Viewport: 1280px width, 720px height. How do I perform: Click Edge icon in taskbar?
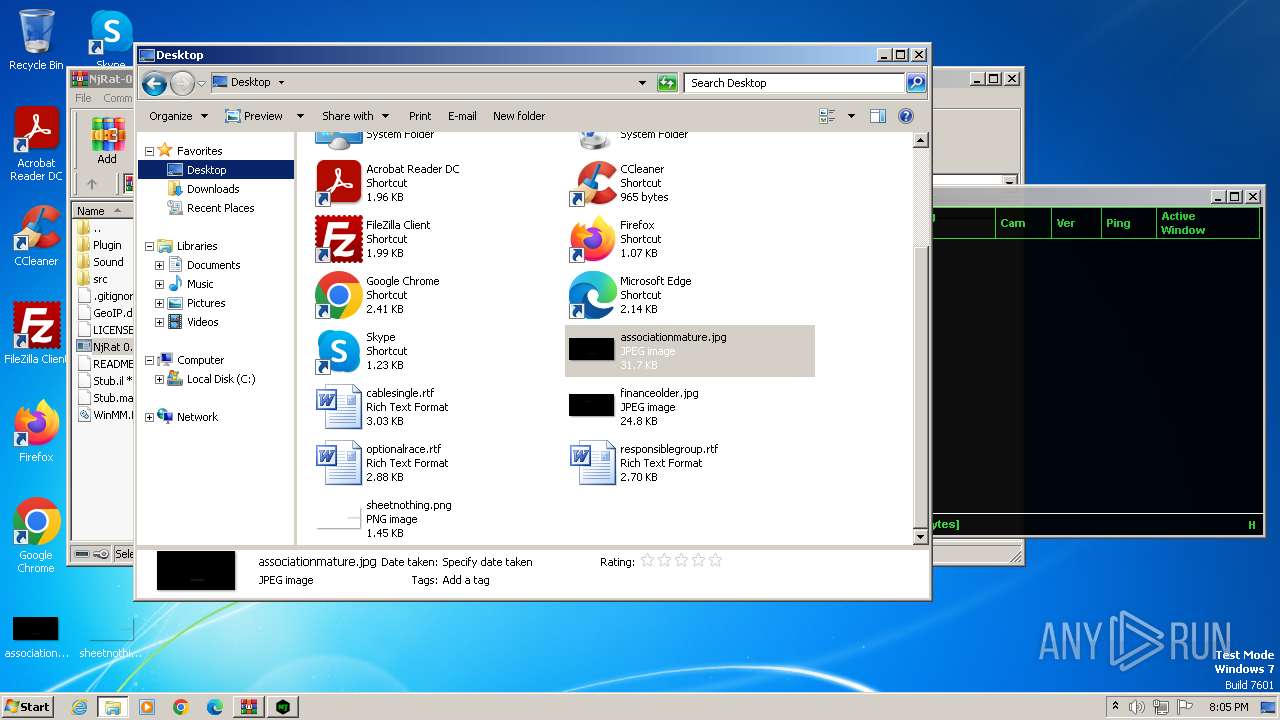pyautogui.click(x=214, y=707)
